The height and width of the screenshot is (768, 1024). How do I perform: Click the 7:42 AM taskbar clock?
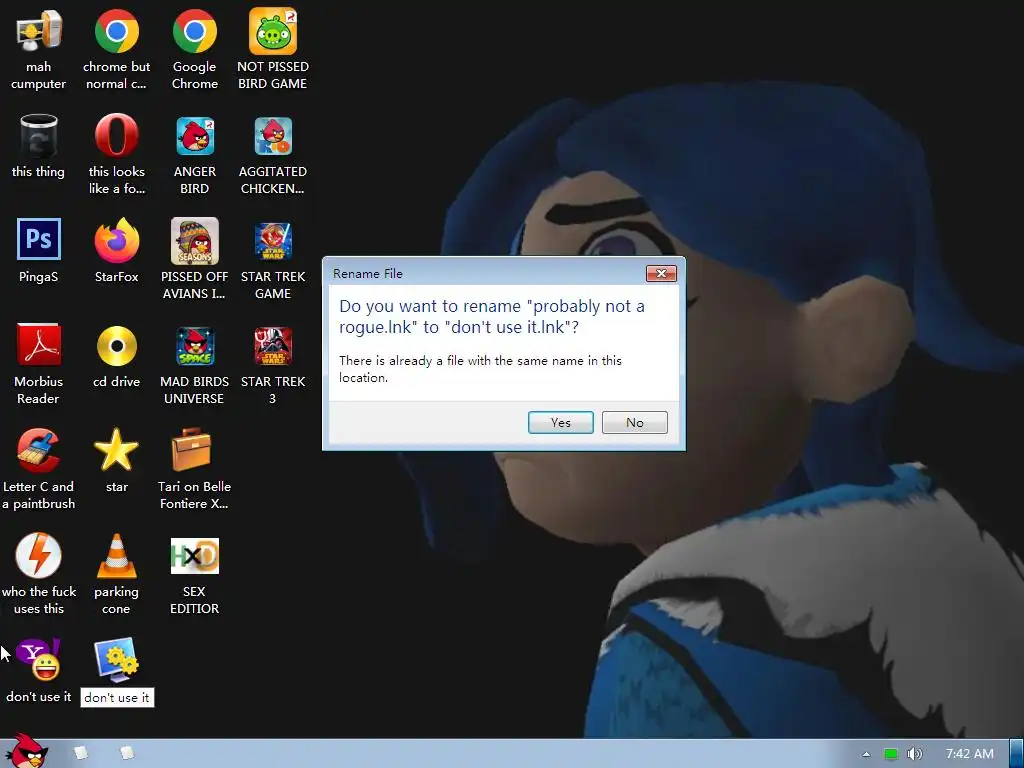coord(970,754)
